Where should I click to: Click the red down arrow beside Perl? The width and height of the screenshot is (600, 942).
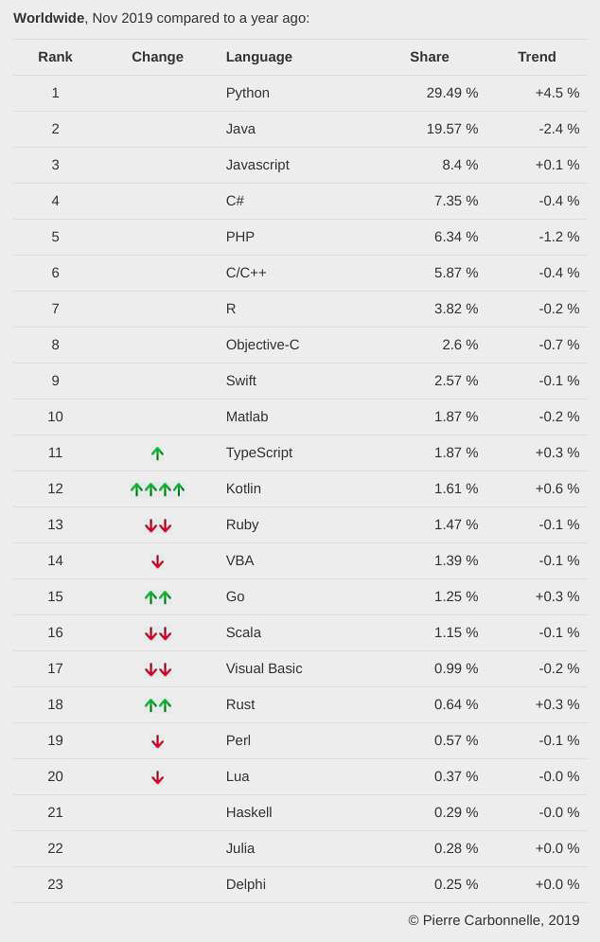(x=157, y=741)
